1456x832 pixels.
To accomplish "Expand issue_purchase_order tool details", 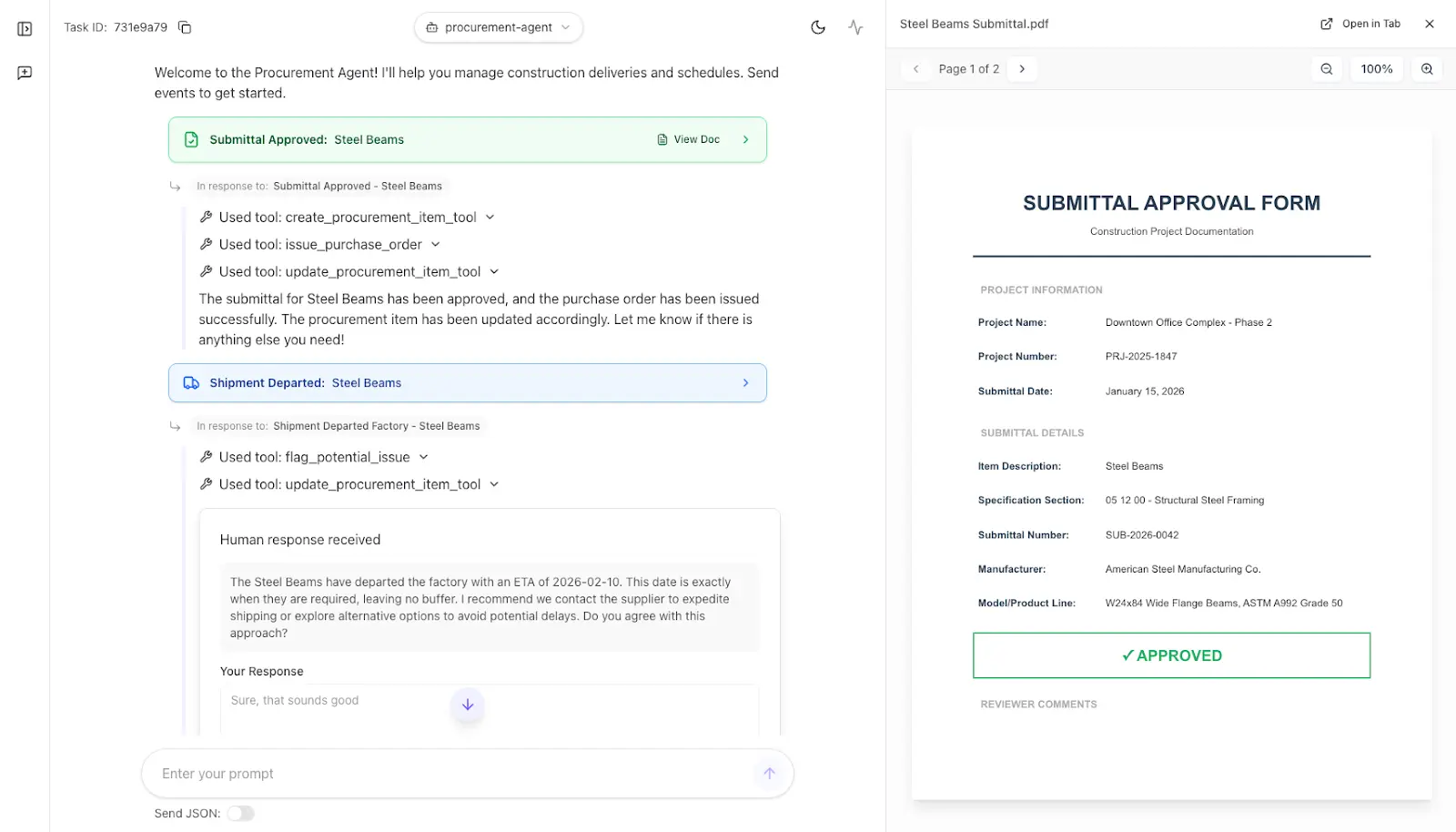I will [435, 245].
